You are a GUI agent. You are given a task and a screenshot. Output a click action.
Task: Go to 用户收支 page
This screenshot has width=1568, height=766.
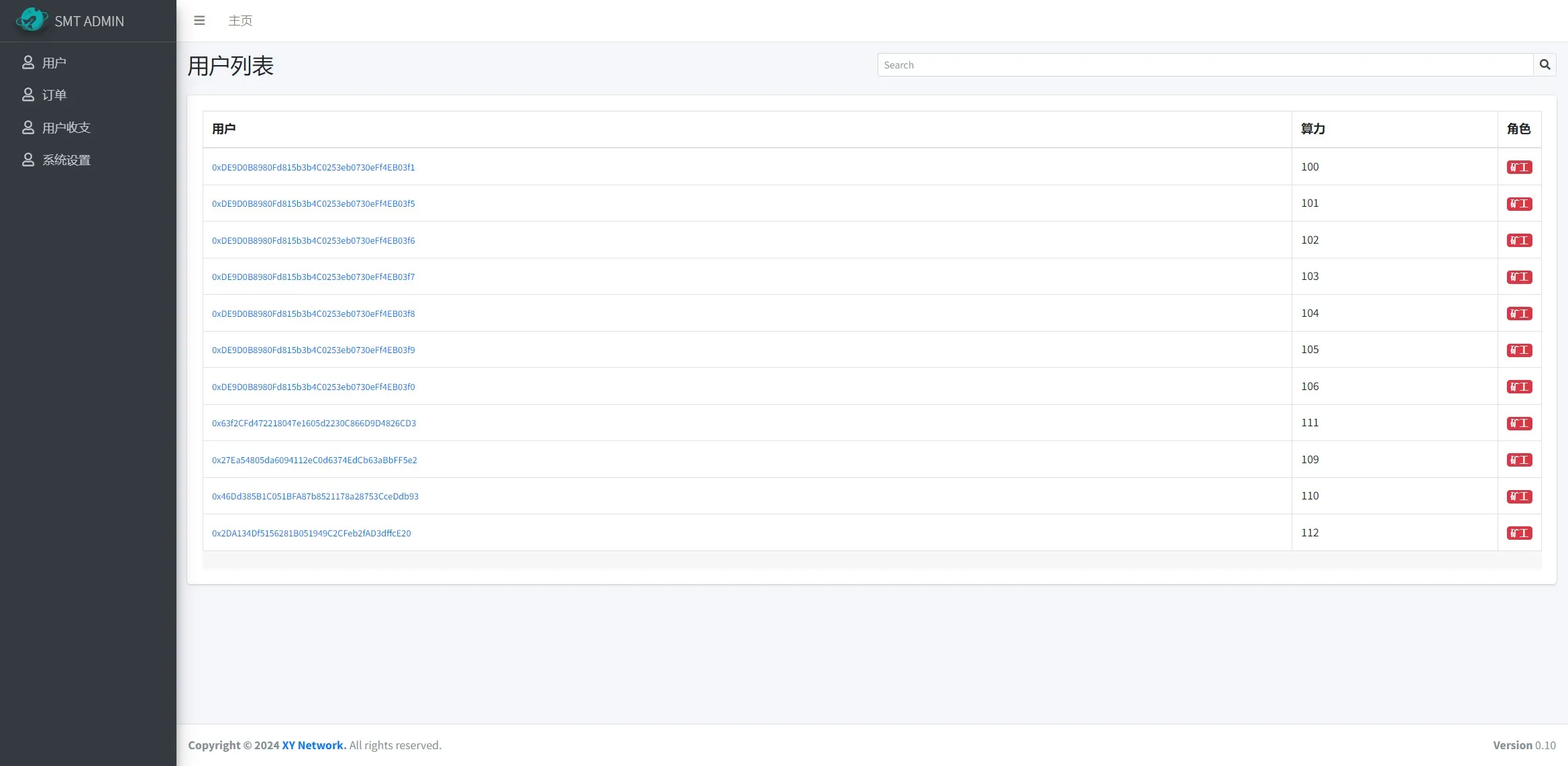tap(66, 128)
